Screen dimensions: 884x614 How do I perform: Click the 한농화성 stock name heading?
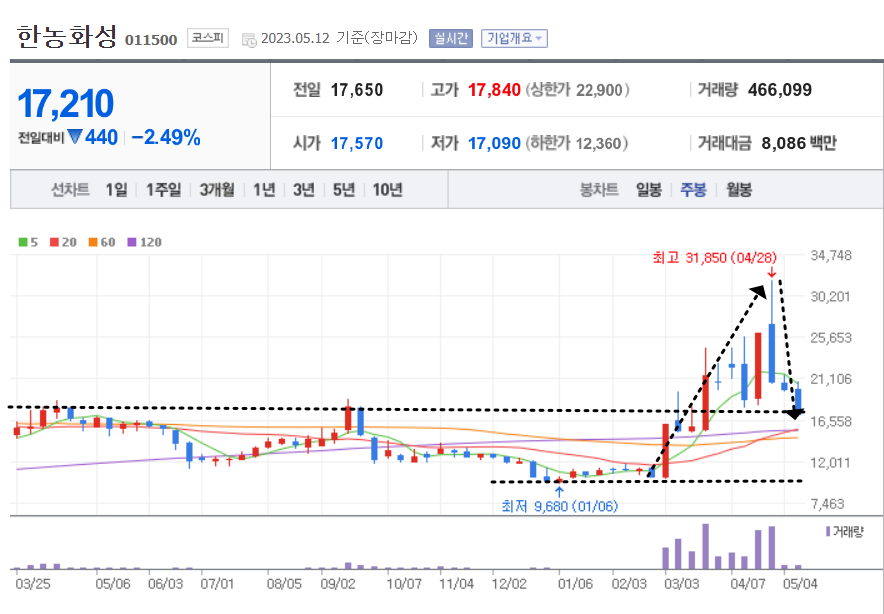[x=67, y=37]
